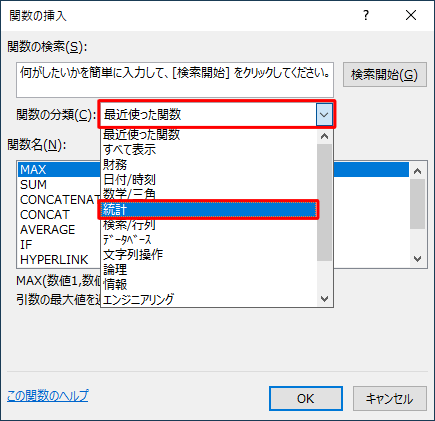Screen dimensions: 435x421
Task: Select 日付/時刻 category
Action: [209, 180]
